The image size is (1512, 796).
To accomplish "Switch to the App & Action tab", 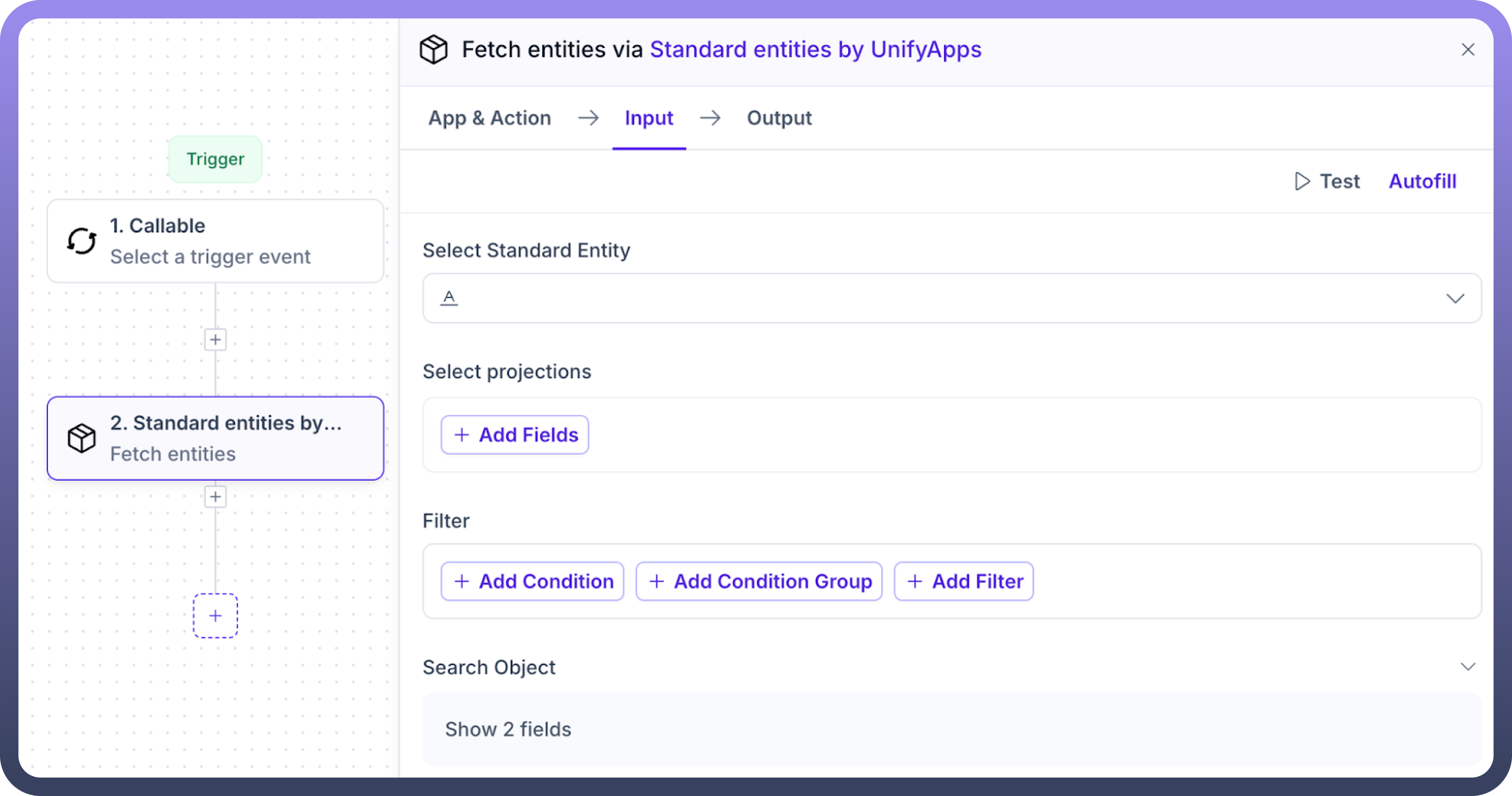I will pyautogui.click(x=490, y=118).
